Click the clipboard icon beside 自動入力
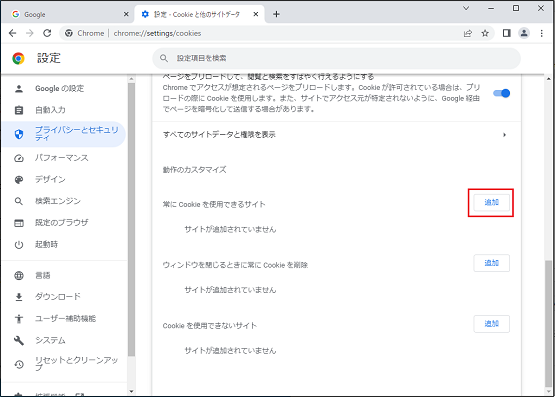The image size is (555, 397). click(19, 110)
